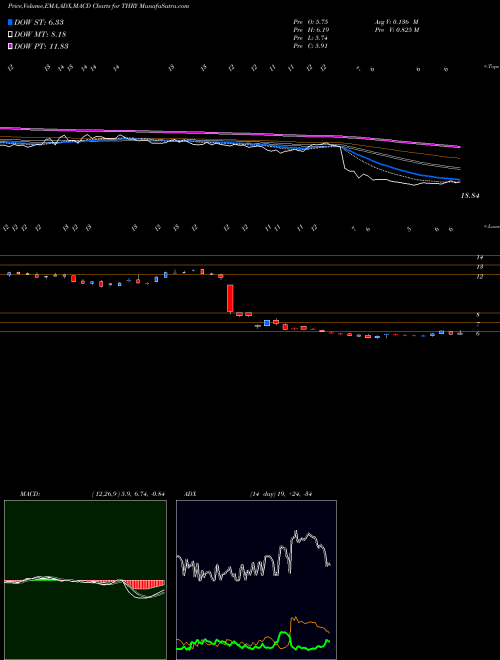The image size is (500, 660).
Task: Click the price axis label 13
Action: coord(479,267)
